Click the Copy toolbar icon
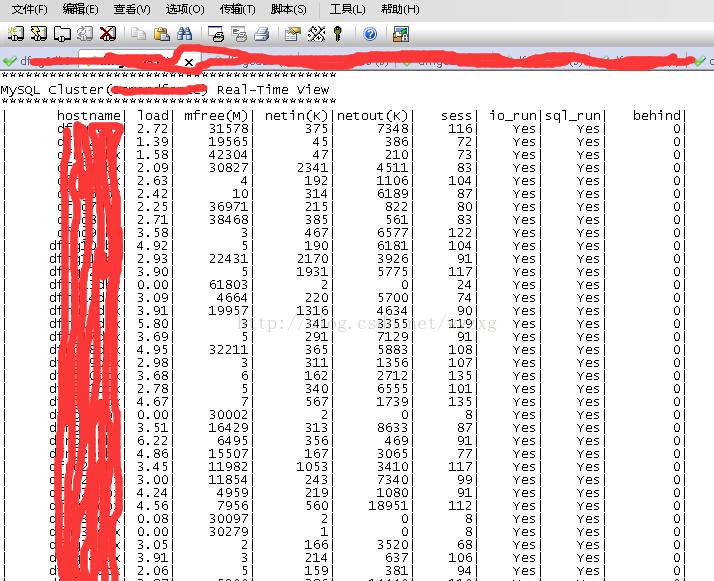Screen dimensions: 714x581 (138, 34)
